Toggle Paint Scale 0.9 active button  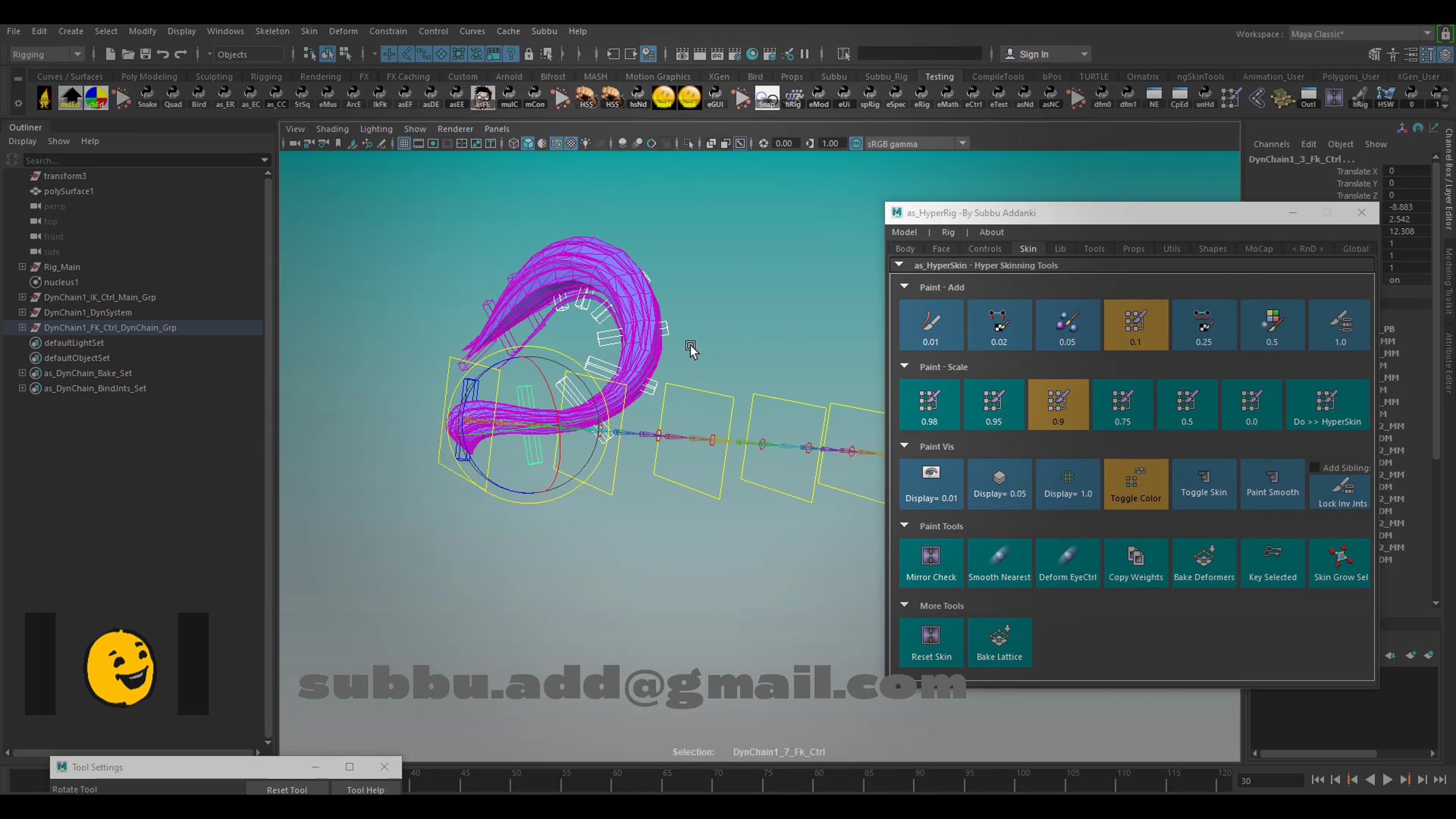(x=1058, y=405)
